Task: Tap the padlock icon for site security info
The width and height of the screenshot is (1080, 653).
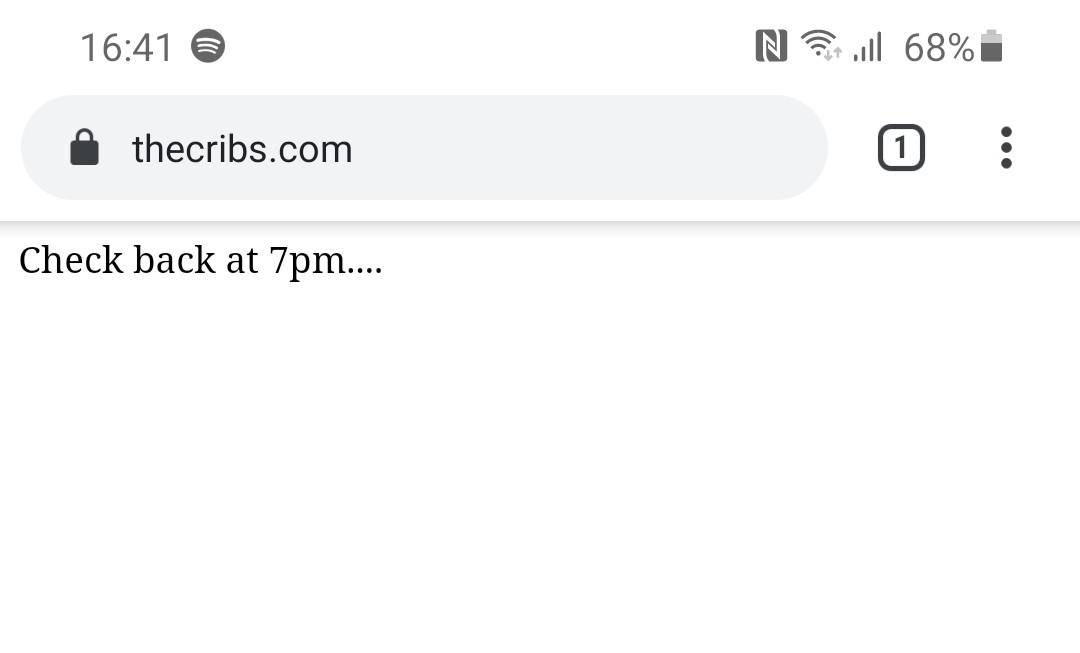Action: [x=84, y=147]
